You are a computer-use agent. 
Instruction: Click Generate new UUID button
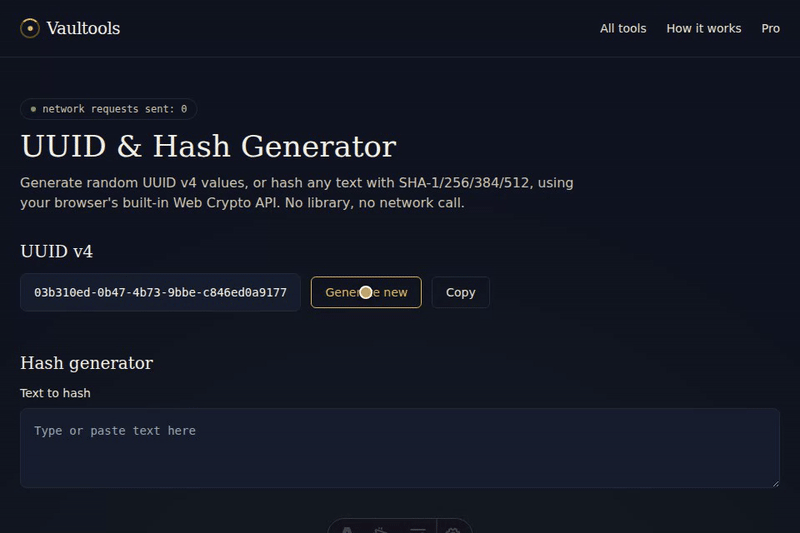[366, 292]
